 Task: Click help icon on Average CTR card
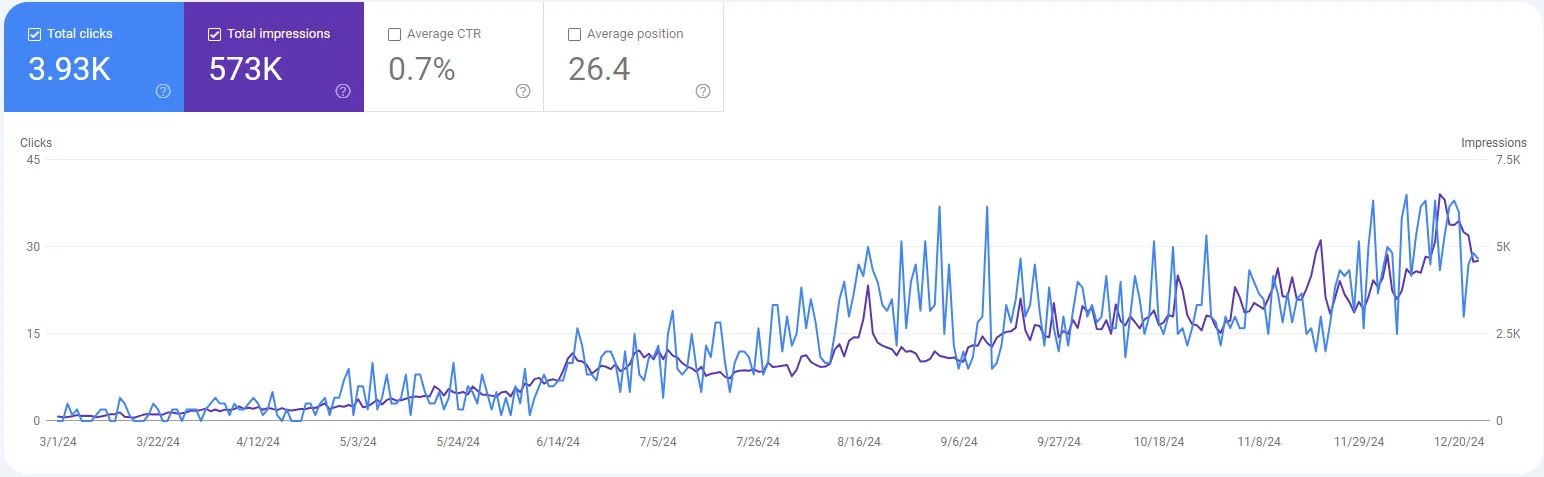523,91
